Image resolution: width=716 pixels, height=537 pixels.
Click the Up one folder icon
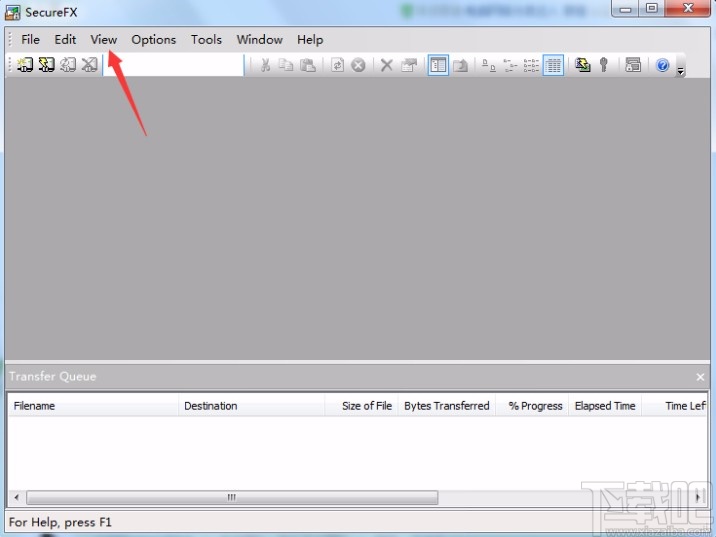pos(460,65)
